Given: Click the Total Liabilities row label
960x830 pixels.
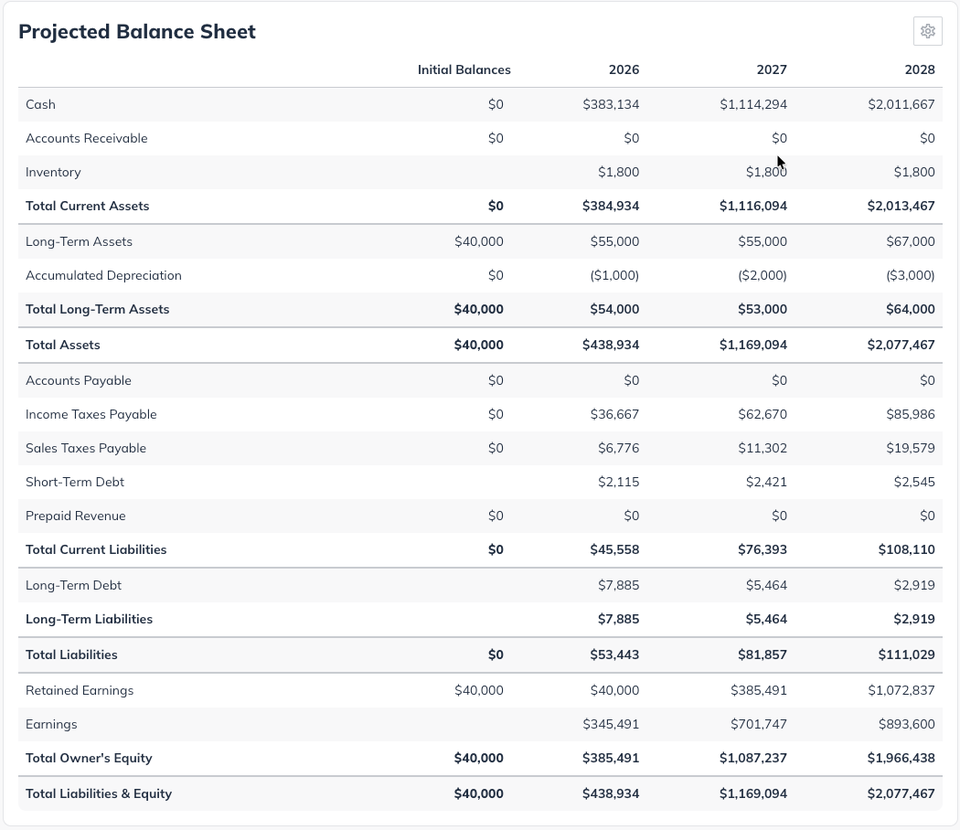Looking at the screenshot, I should click(x=72, y=654).
